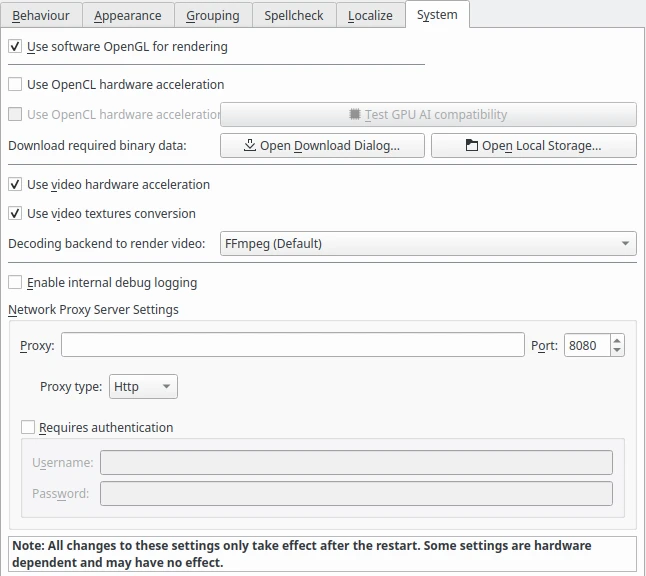Select the Spellcheck tab
This screenshot has width=646, height=576.
(293, 16)
